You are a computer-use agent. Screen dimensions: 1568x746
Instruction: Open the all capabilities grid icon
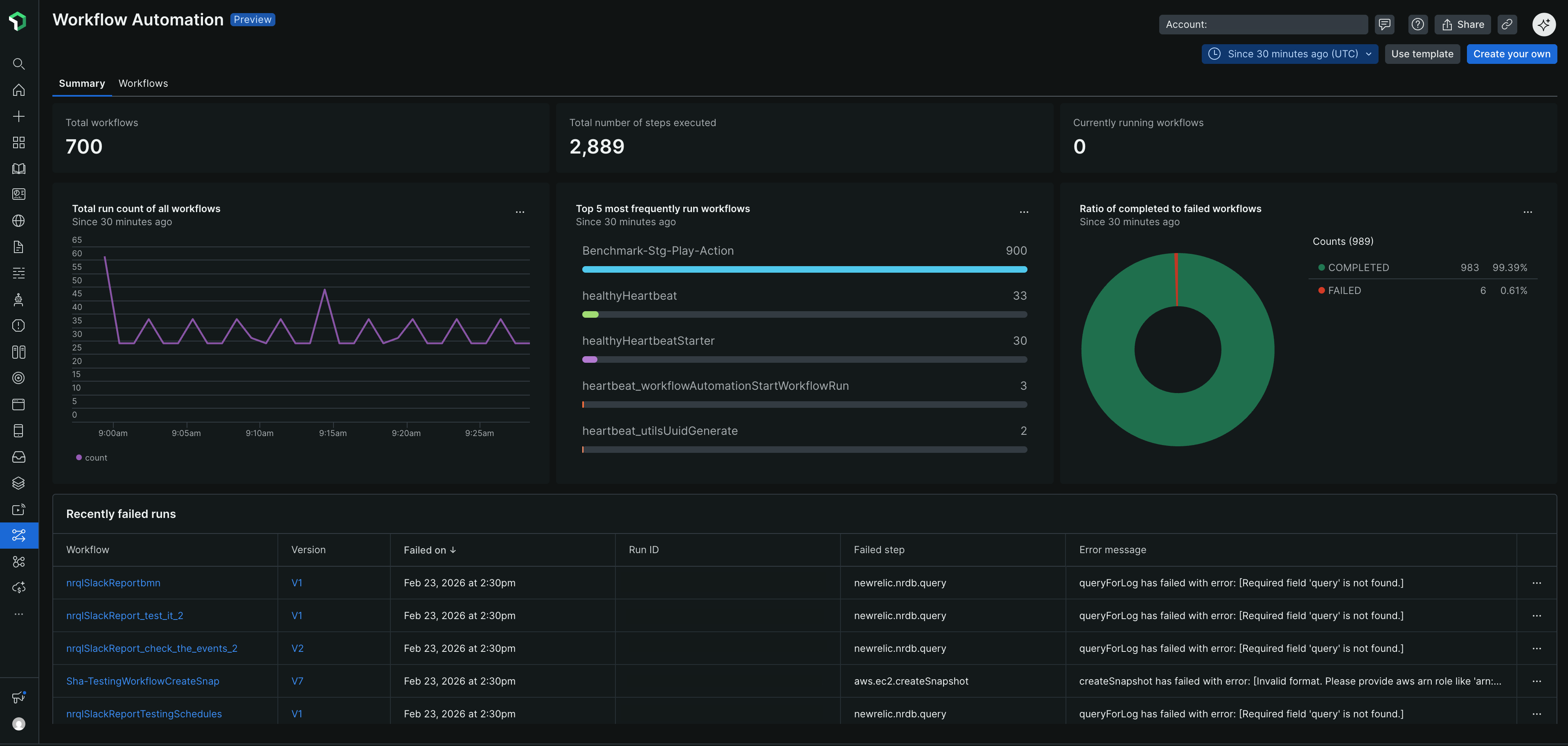pos(18,142)
